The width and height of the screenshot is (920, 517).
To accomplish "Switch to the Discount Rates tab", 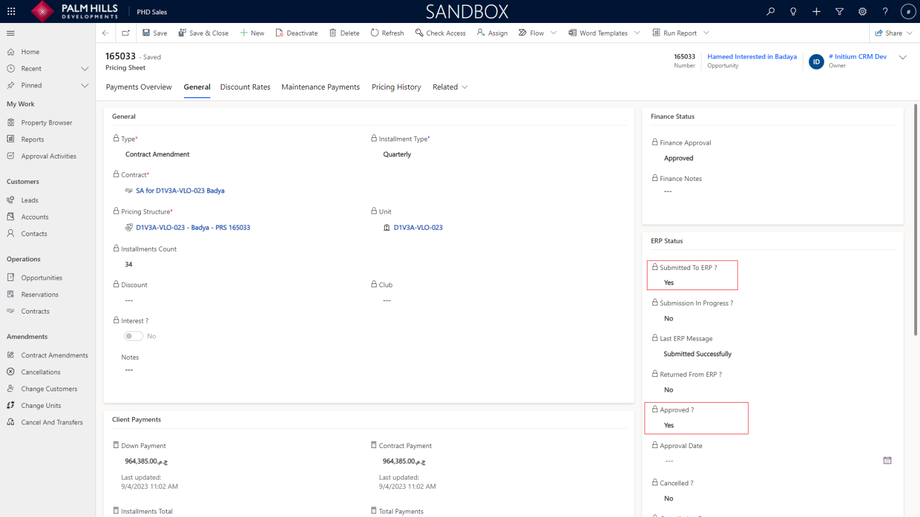I will pyautogui.click(x=245, y=87).
